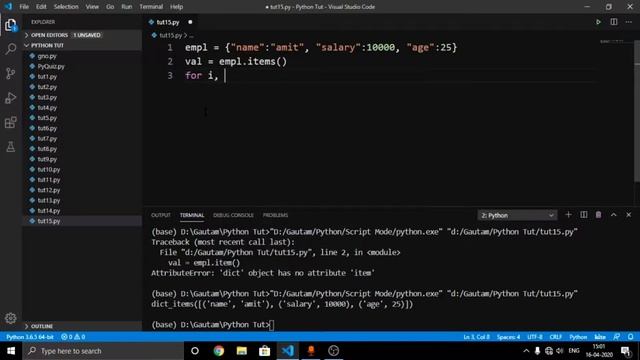
Task: Open editor More Actions ellipsis
Action: point(629,22)
